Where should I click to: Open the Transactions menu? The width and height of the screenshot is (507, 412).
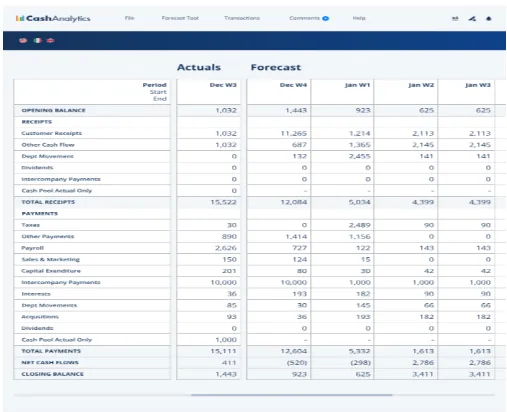coord(242,18)
